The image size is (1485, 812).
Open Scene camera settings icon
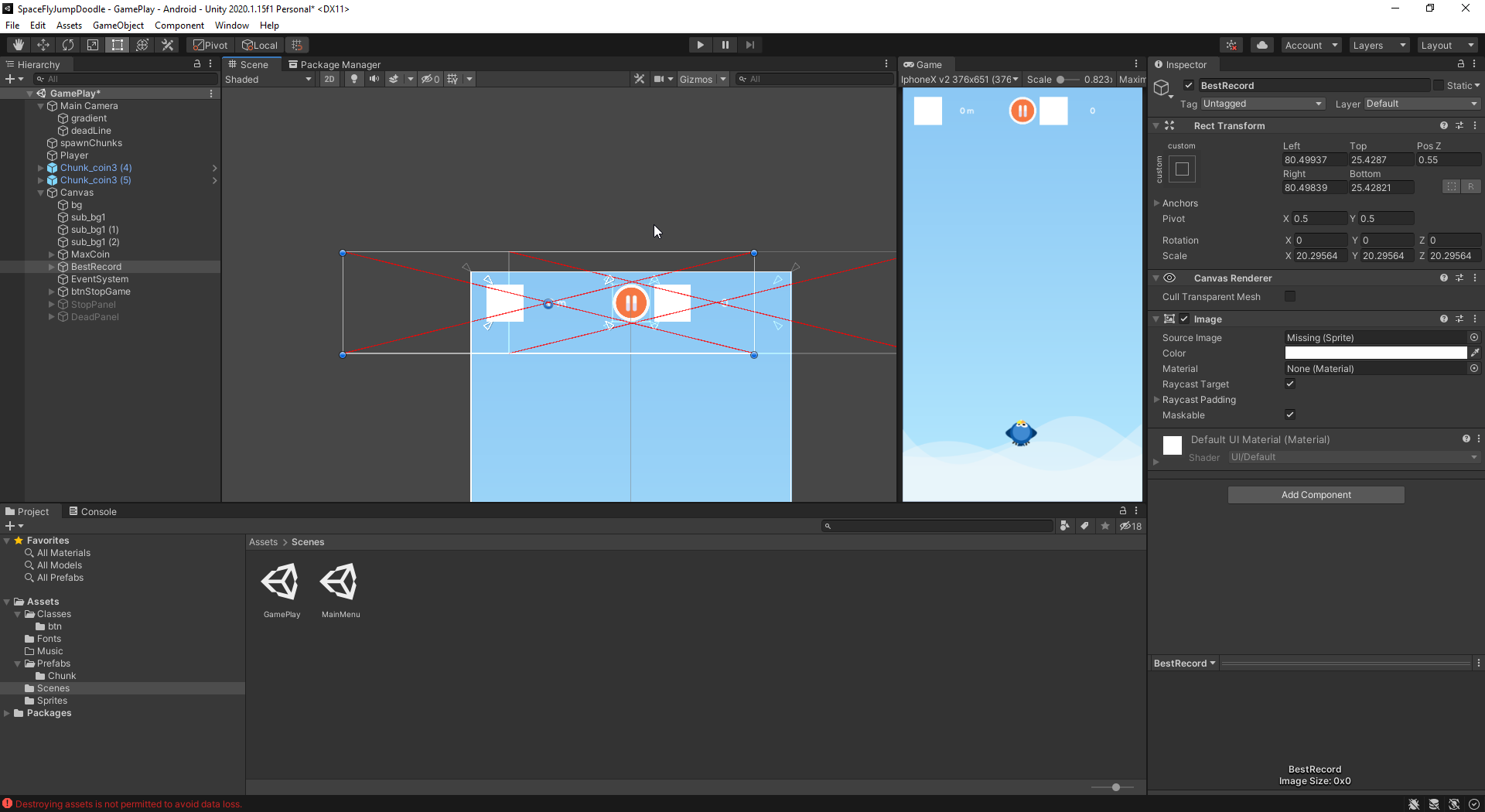[x=659, y=79]
